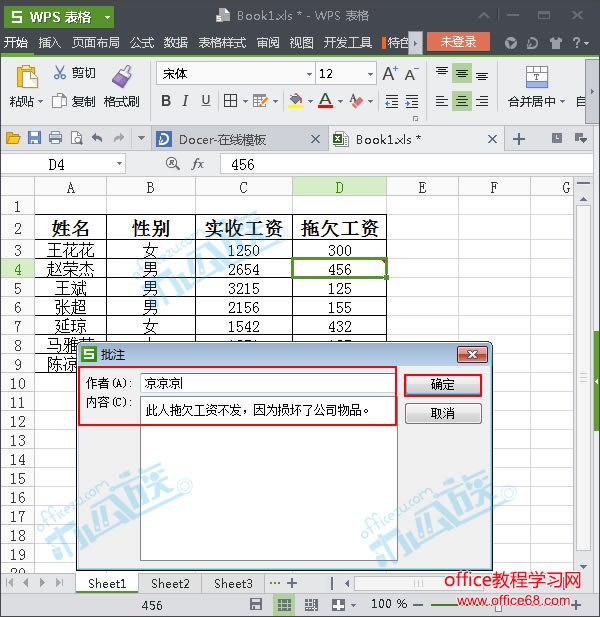The width and height of the screenshot is (600, 617).
Task: Align text to top of cell
Action: (x=441, y=74)
